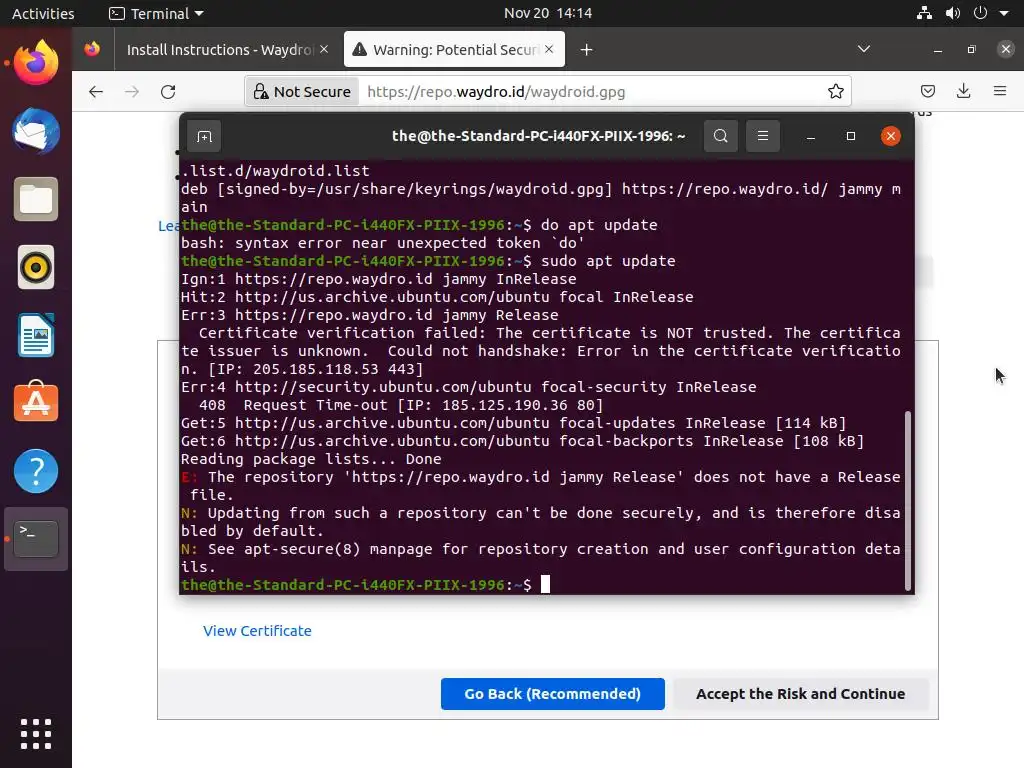Launch Thunderbird mail from the dock
Image resolution: width=1024 pixels, height=768 pixels.
click(36, 131)
